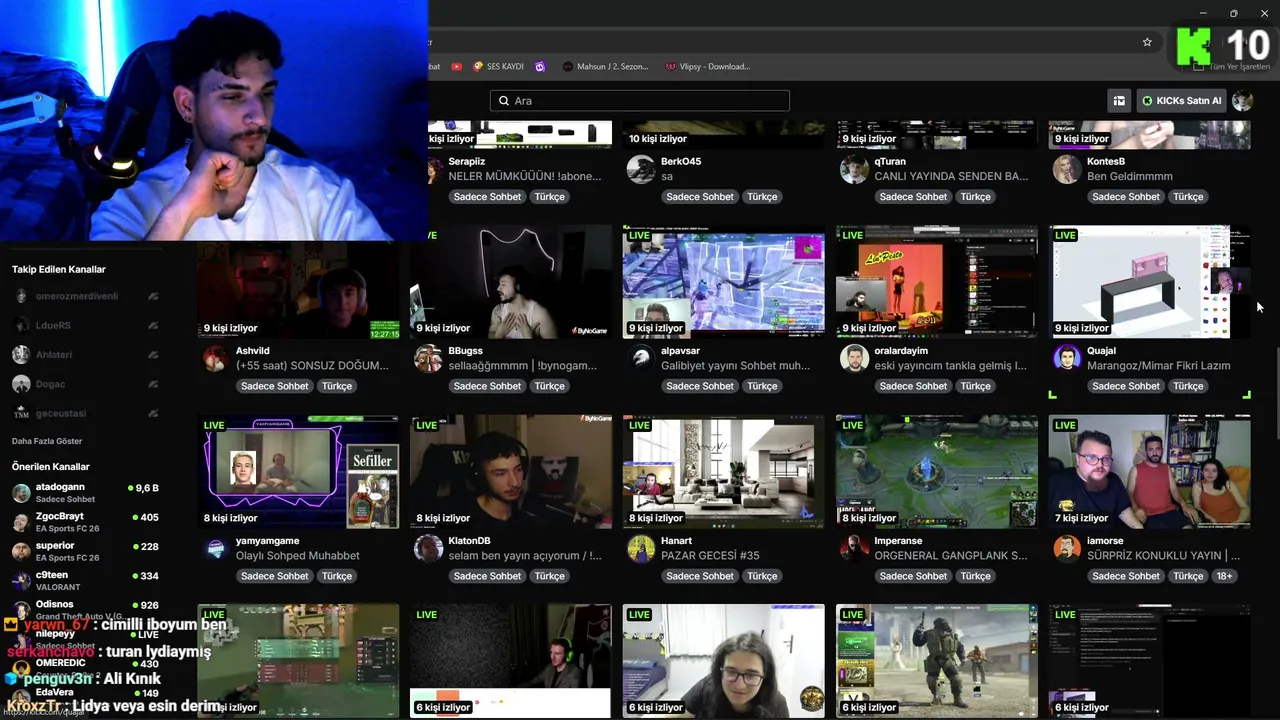Bookmark this page with the star icon
Screen dimensions: 1280x720
(x=1147, y=42)
